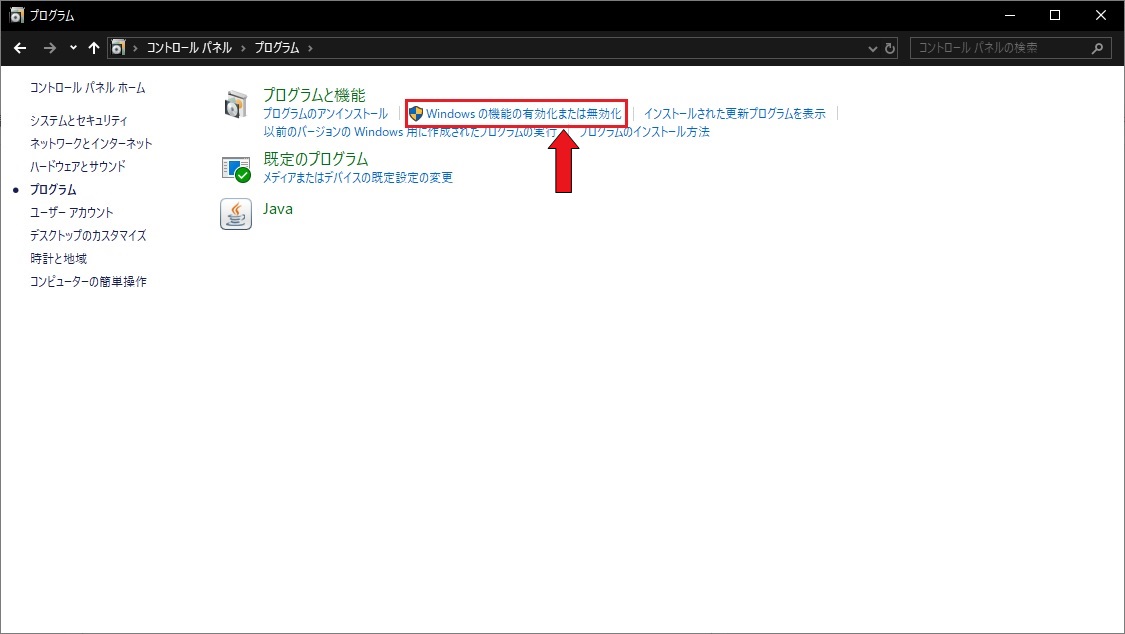Expand the address bar history dropdown
Image resolution: width=1125 pixels, height=634 pixels.
coord(872,48)
